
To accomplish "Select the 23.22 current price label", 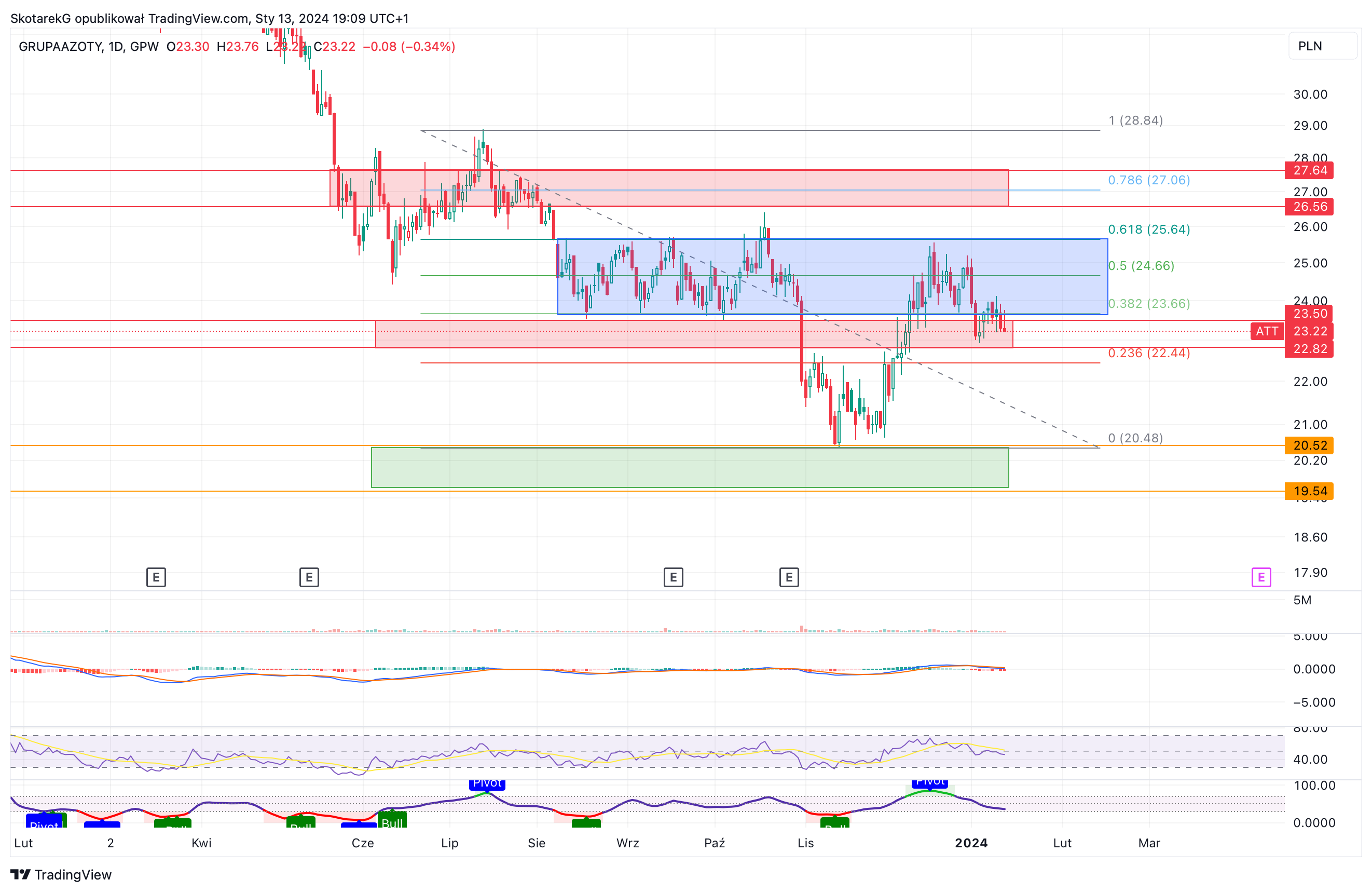I will pos(1309,331).
